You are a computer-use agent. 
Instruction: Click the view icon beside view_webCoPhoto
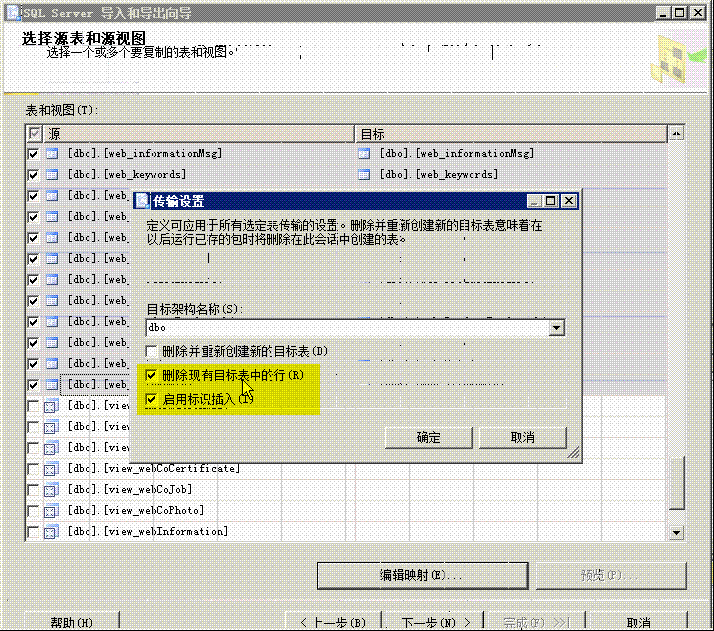(x=52, y=511)
